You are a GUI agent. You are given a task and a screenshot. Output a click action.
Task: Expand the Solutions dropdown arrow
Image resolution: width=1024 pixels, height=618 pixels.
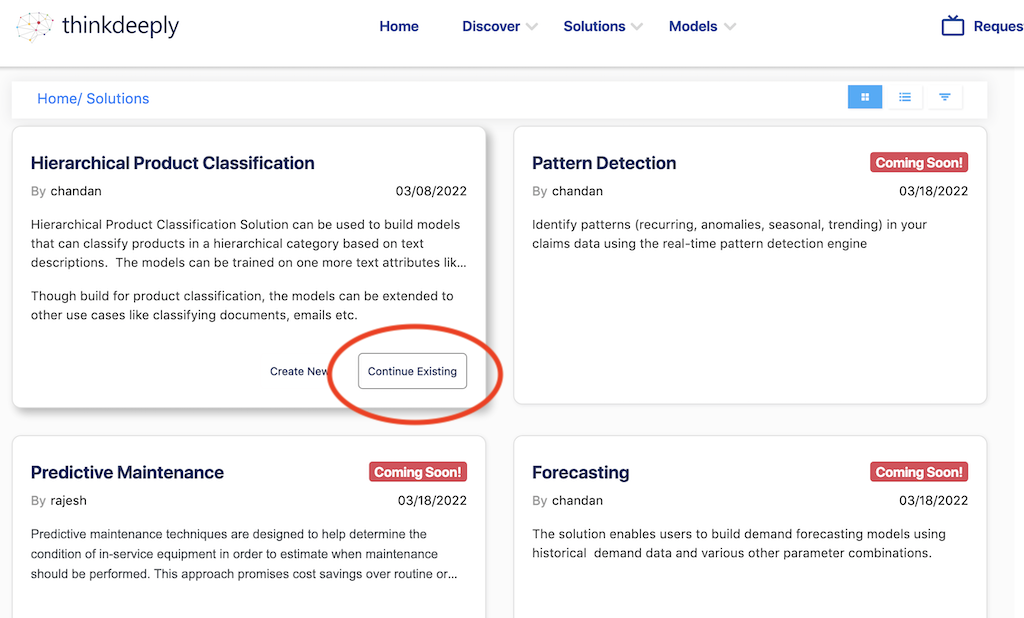point(637,27)
